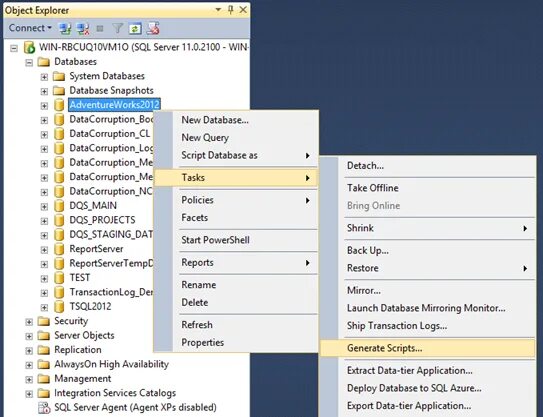Open the Policies submenu
Image resolution: width=543 pixels, height=417 pixels.
point(236,200)
